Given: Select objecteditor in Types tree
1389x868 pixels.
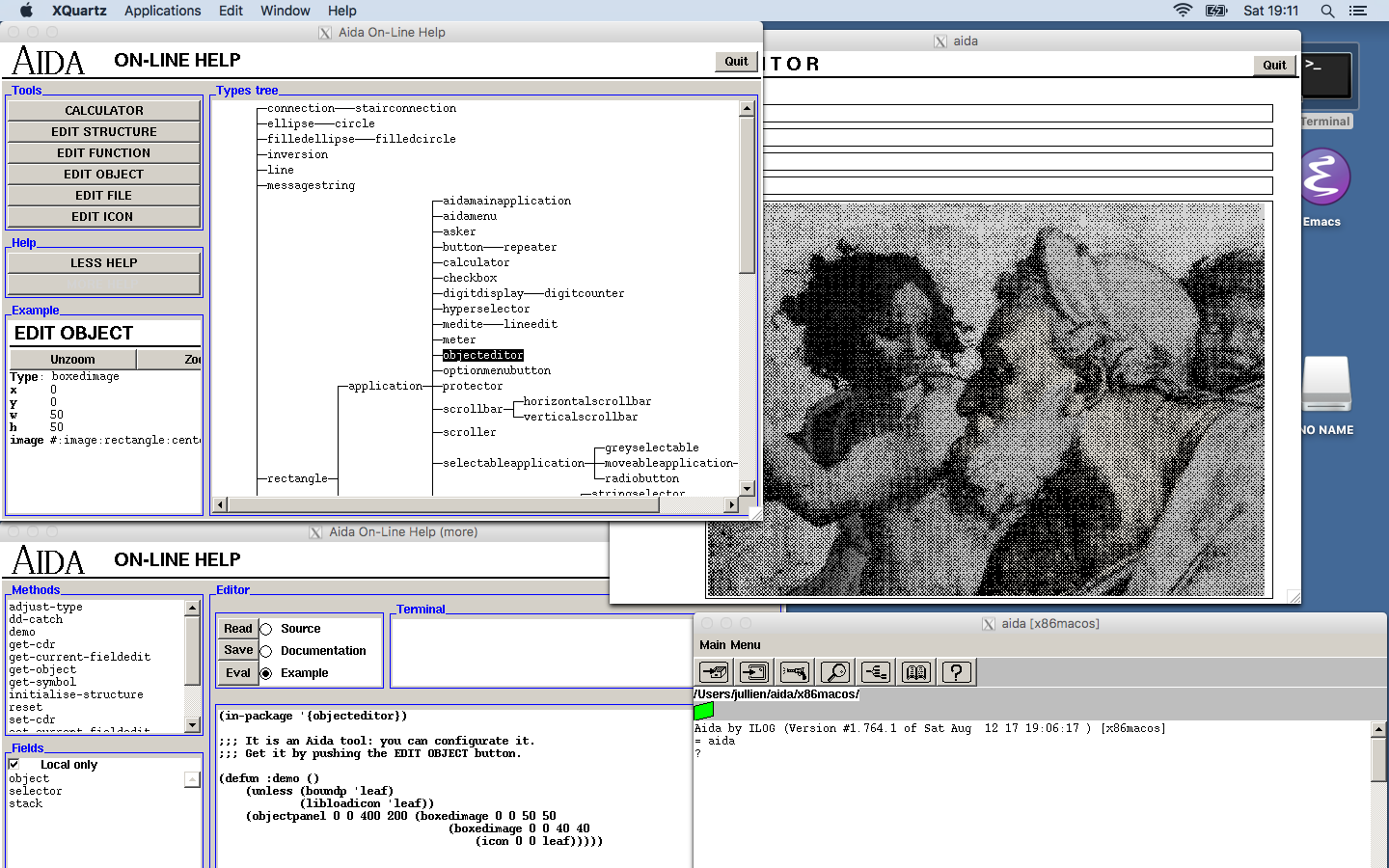Looking at the screenshot, I should (483, 355).
